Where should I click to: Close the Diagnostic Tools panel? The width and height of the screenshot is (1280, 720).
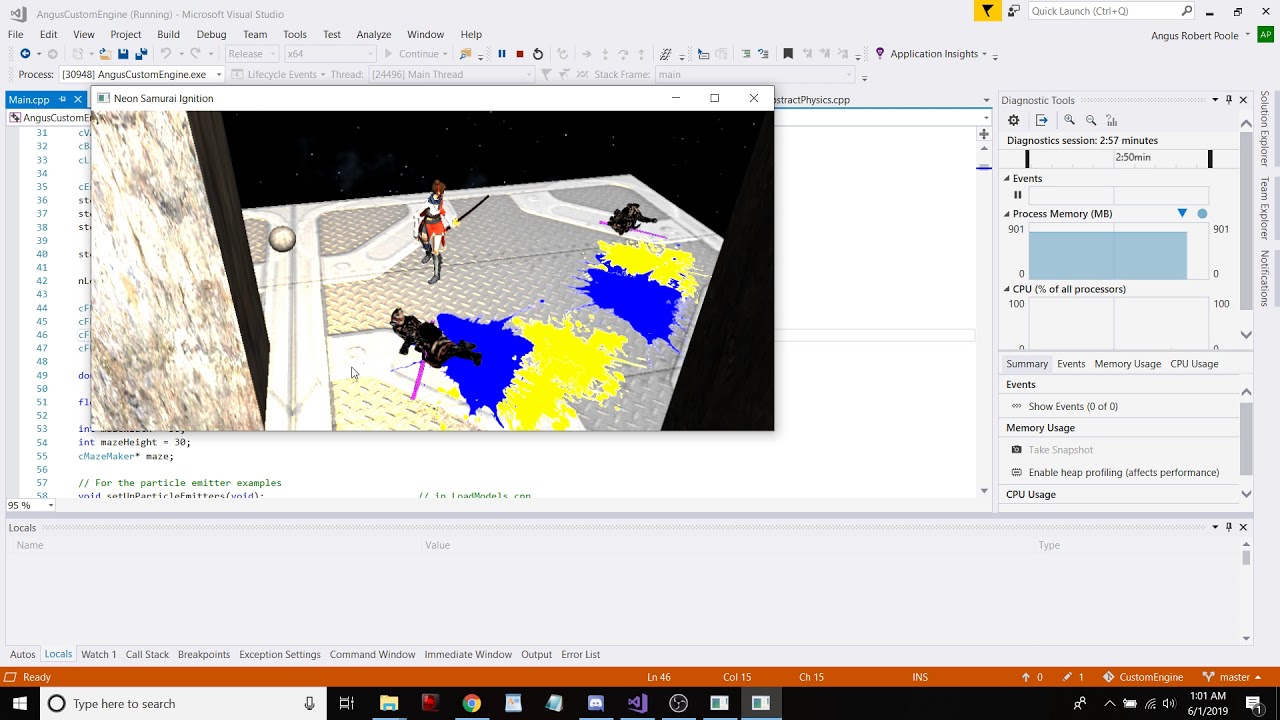[1243, 100]
